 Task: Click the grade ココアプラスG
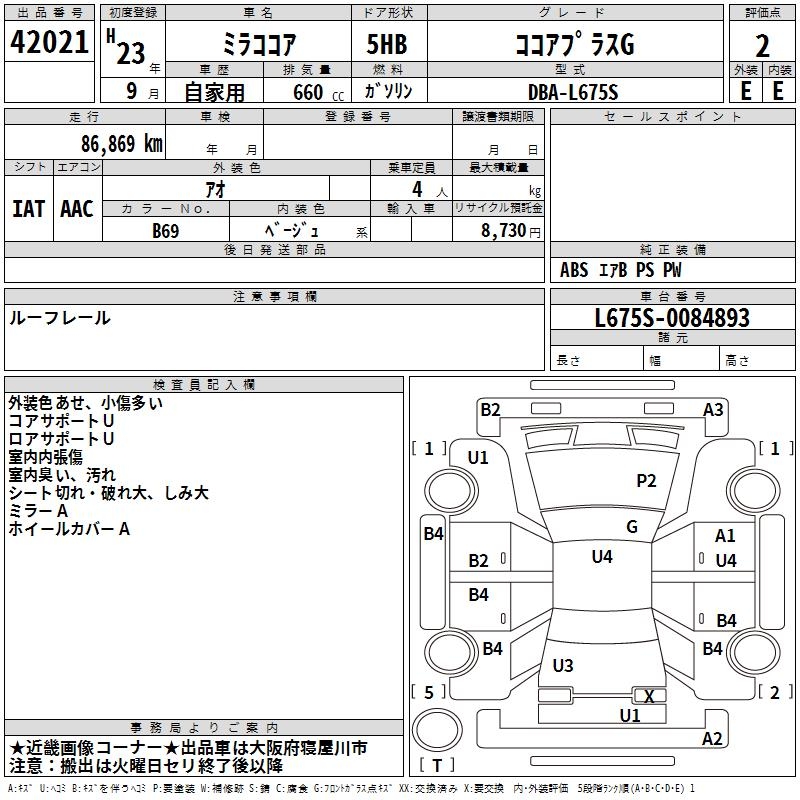pyautogui.click(x=574, y=44)
